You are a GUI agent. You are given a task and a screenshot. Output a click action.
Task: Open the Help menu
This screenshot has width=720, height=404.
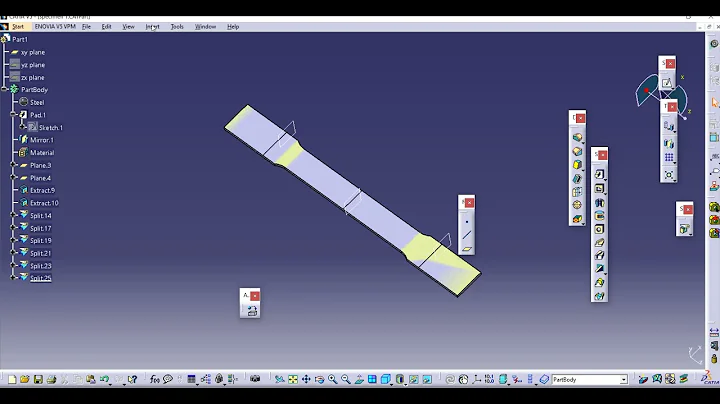click(233, 27)
